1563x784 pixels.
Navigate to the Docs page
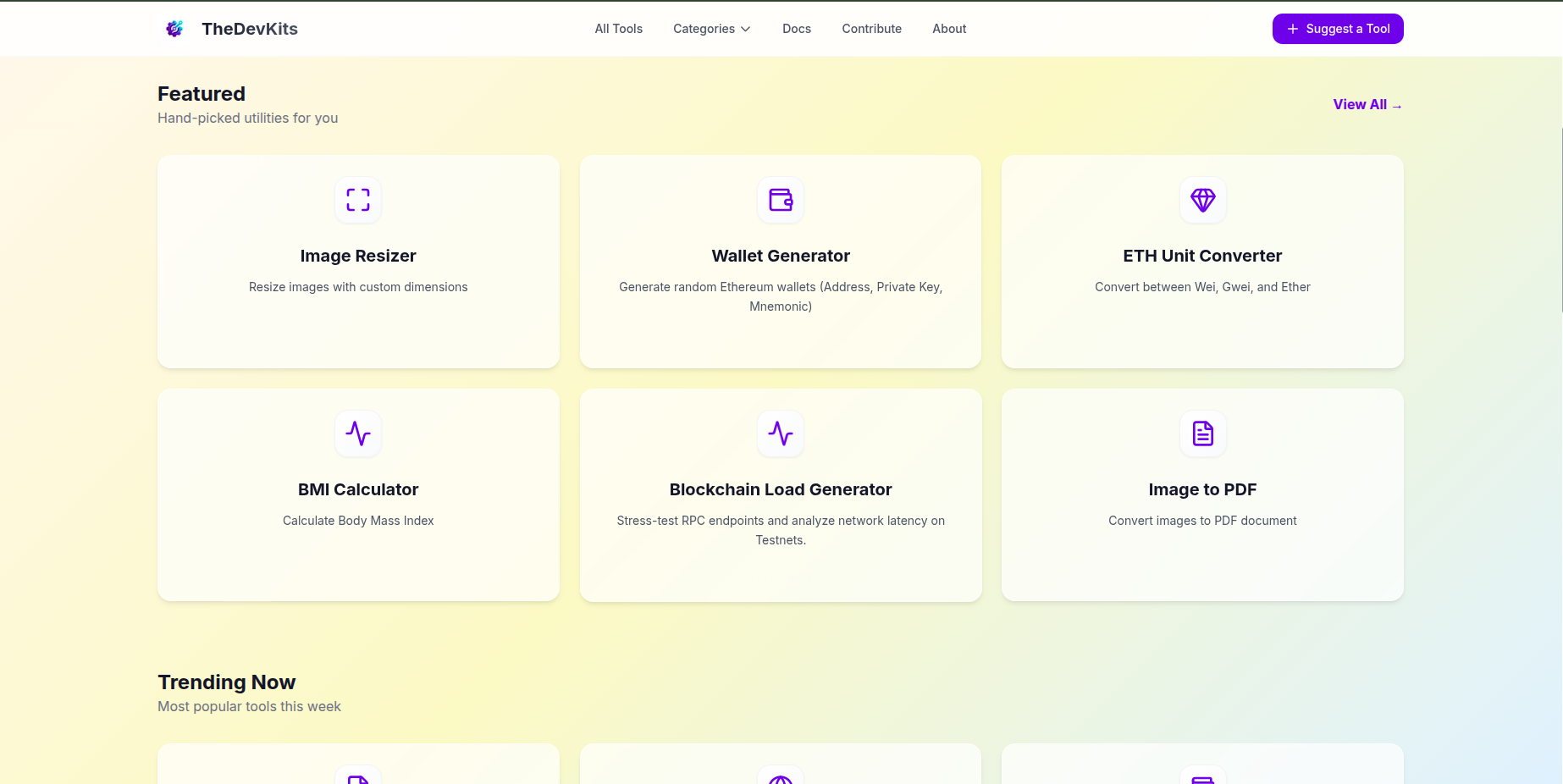(796, 28)
